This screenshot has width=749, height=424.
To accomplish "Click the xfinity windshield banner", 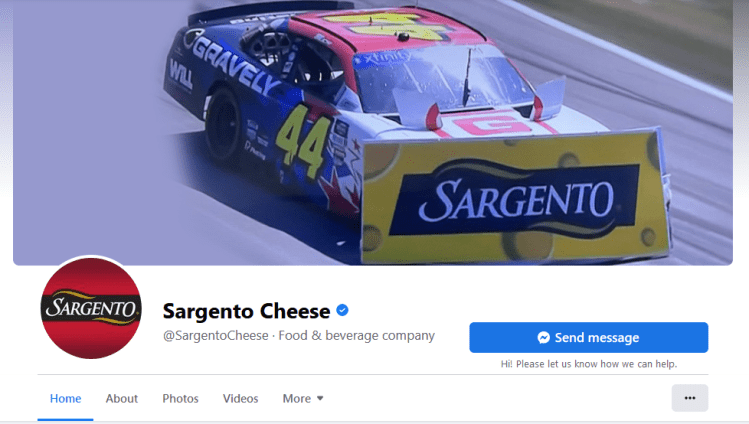I will click(x=386, y=59).
